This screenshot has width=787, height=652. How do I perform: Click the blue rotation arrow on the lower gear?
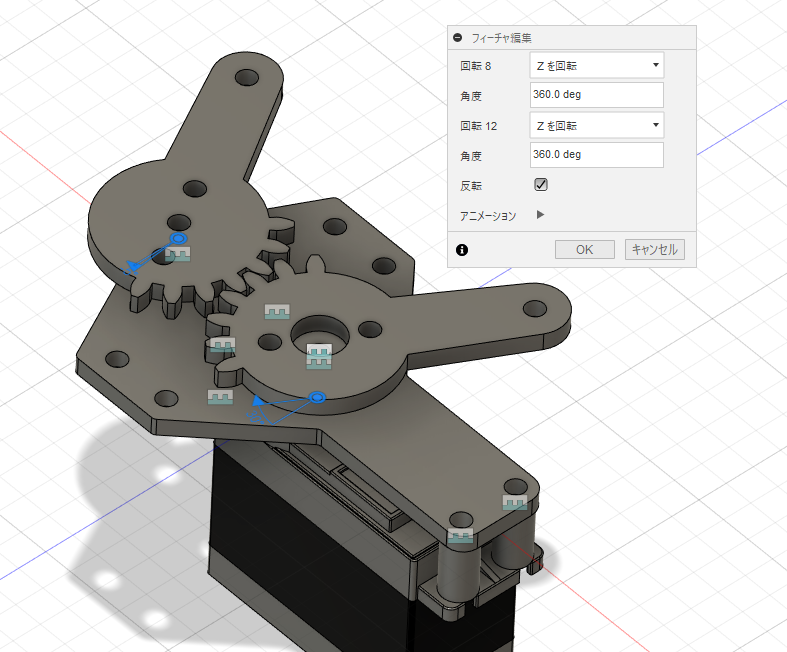pyautogui.click(x=257, y=401)
